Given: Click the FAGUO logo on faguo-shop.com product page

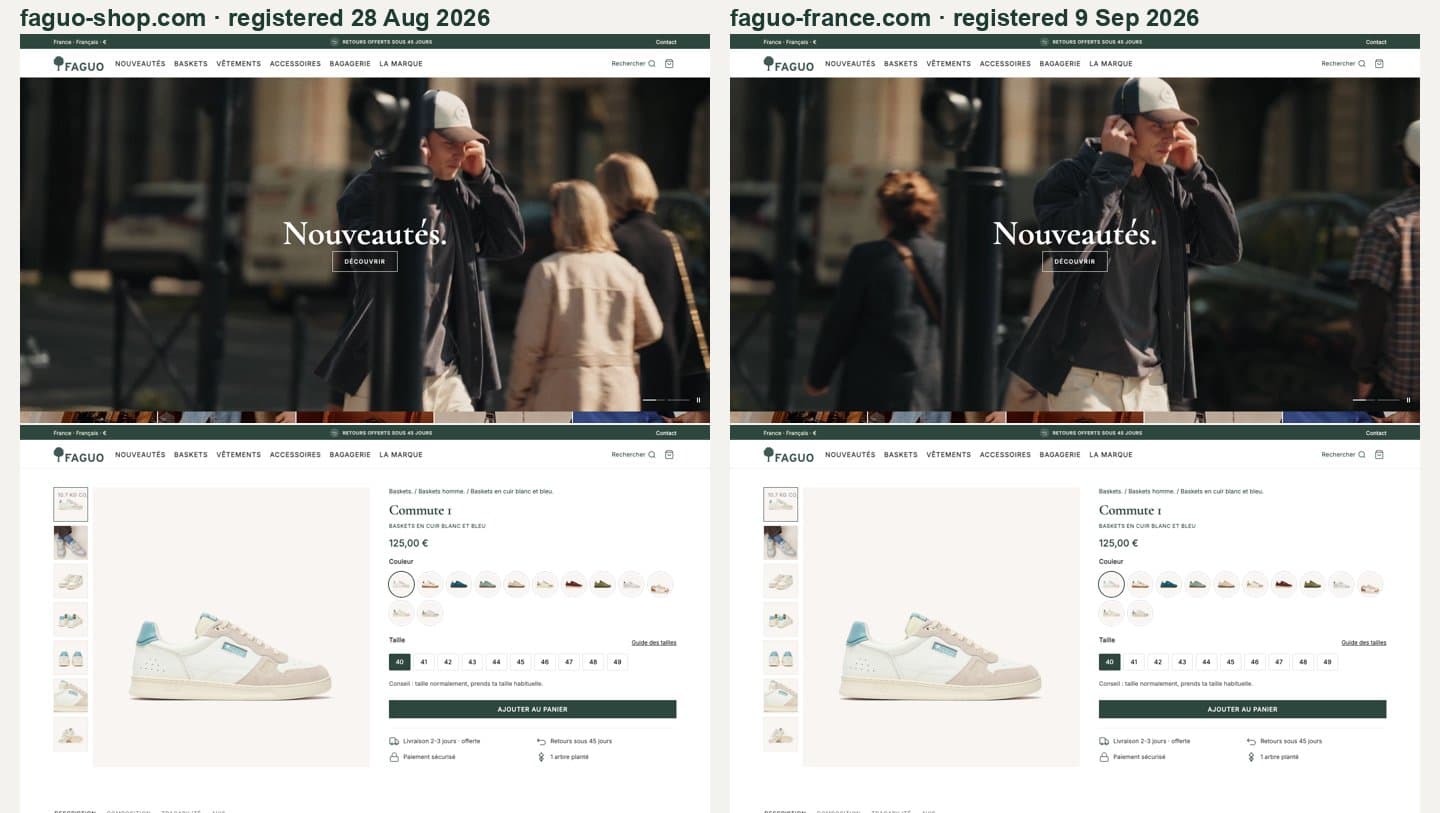Looking at the screenshot, I should click(x=78, y=455).
